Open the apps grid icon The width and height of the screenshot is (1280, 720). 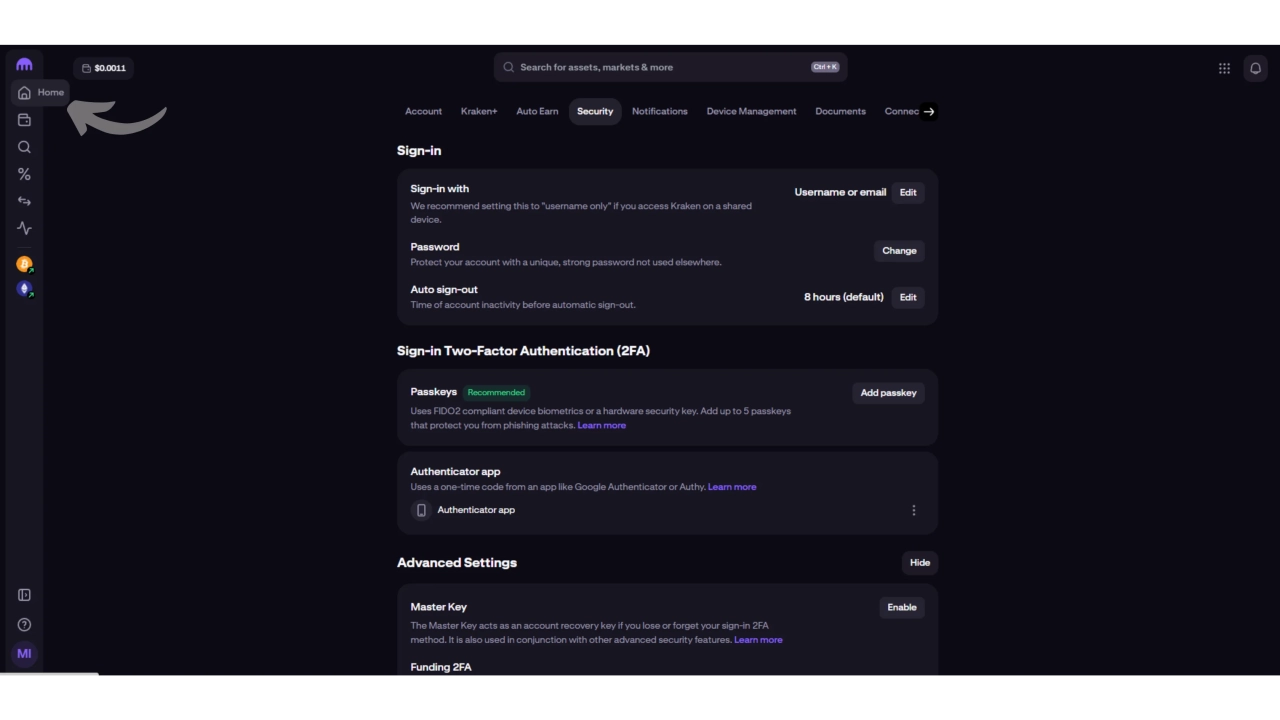tap(1224, 68)
